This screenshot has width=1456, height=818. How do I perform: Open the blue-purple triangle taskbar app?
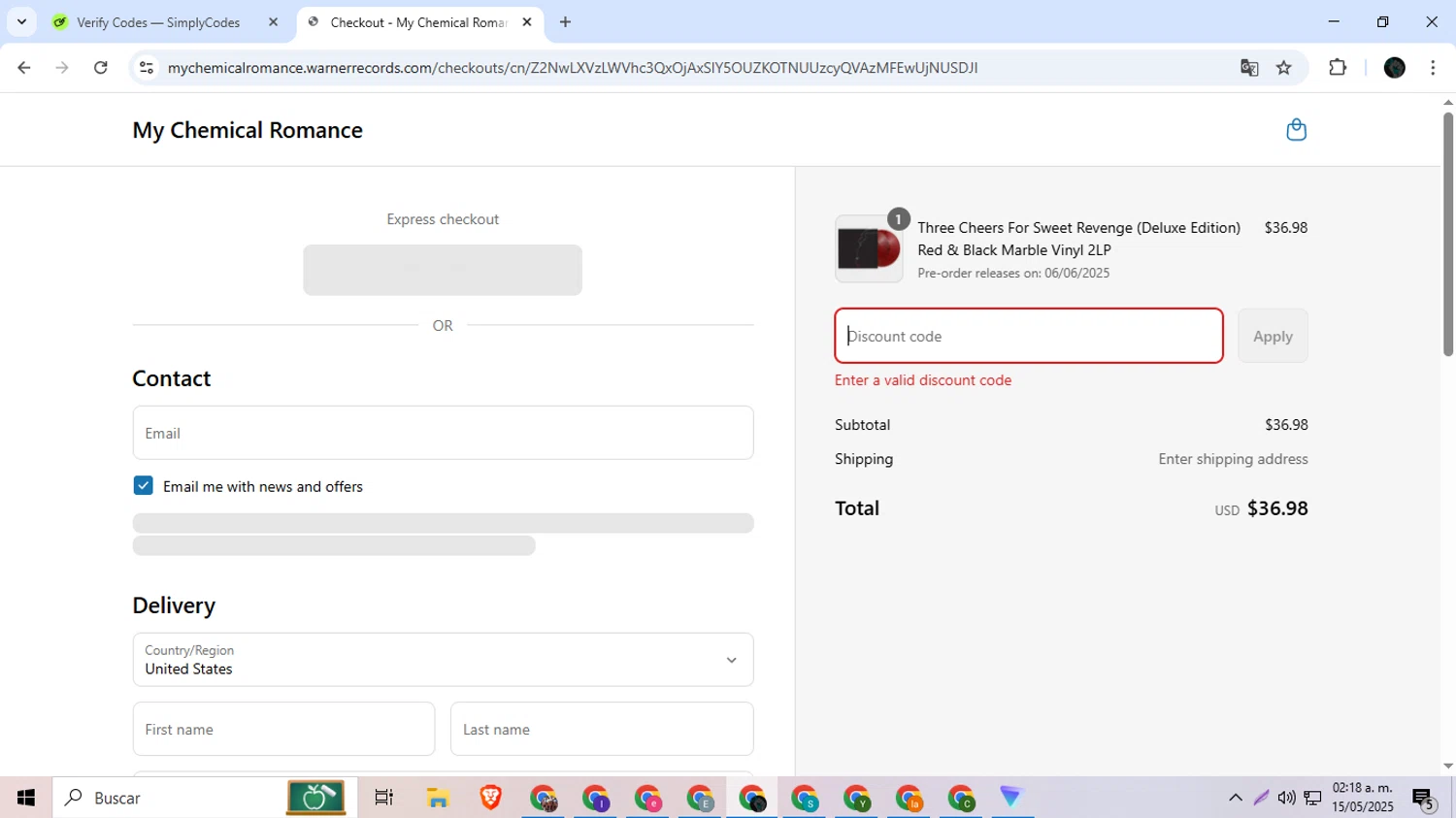[1011, 798]
